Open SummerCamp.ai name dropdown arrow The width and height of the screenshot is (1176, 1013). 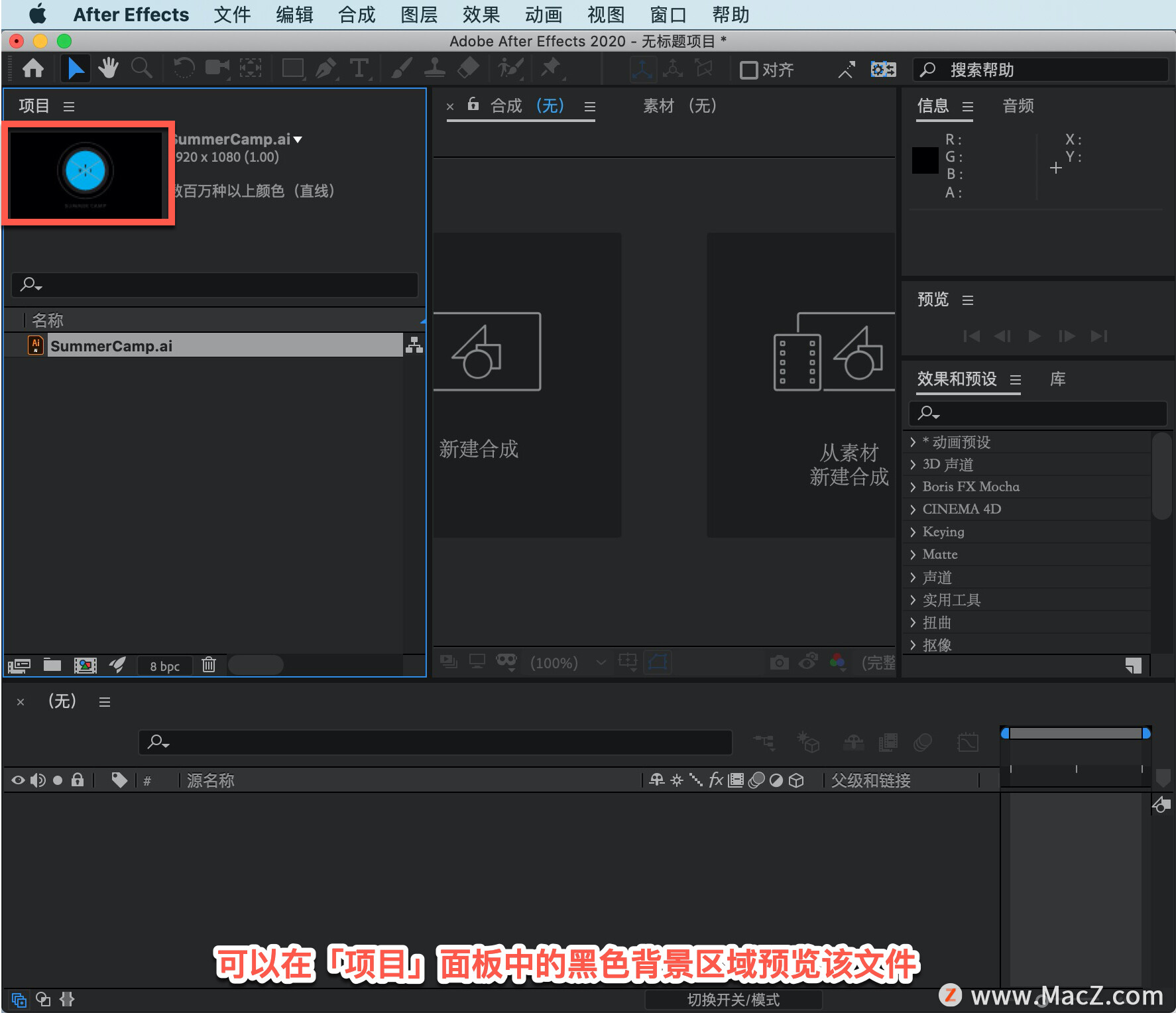tap(298, 139)
